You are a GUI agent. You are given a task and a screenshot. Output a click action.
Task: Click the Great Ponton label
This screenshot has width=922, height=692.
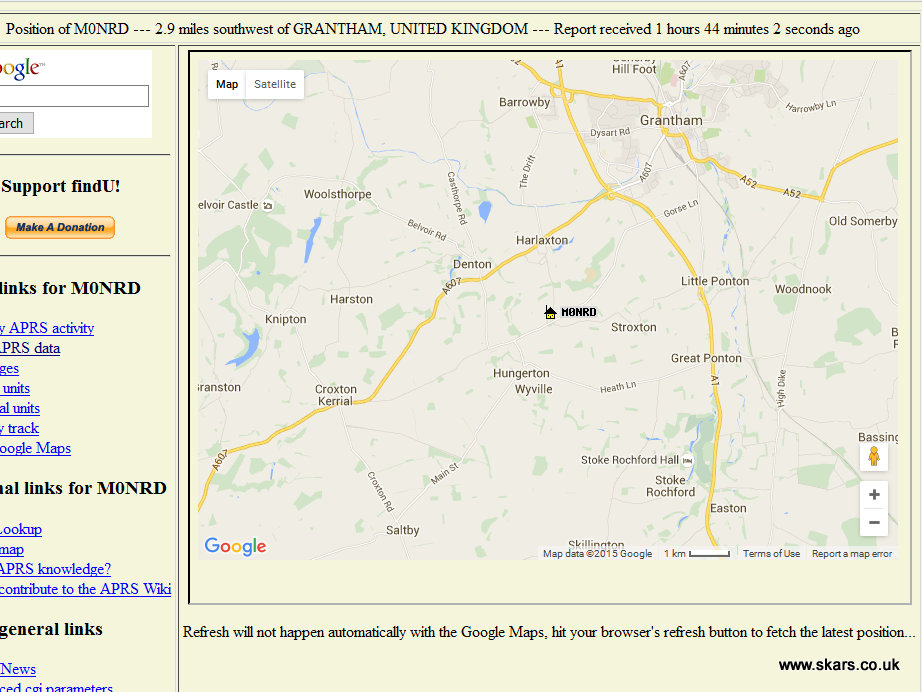tap(706, 358)
